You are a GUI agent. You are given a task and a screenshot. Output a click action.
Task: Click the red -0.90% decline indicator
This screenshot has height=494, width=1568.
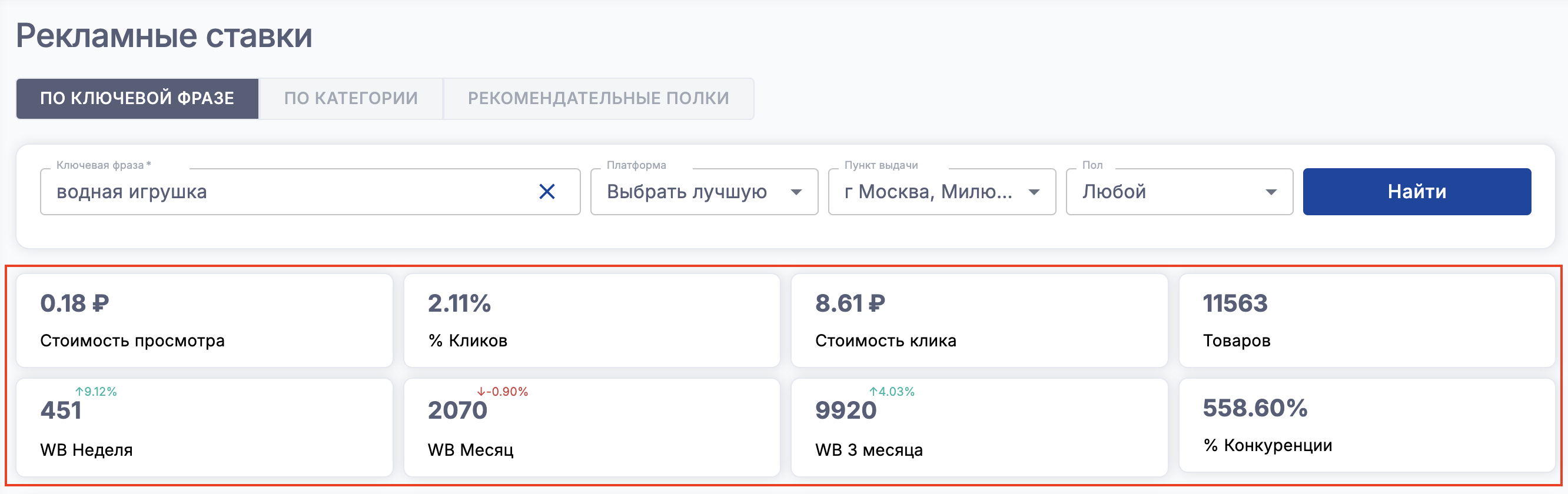pyautogui.click(x=503, y=392)
